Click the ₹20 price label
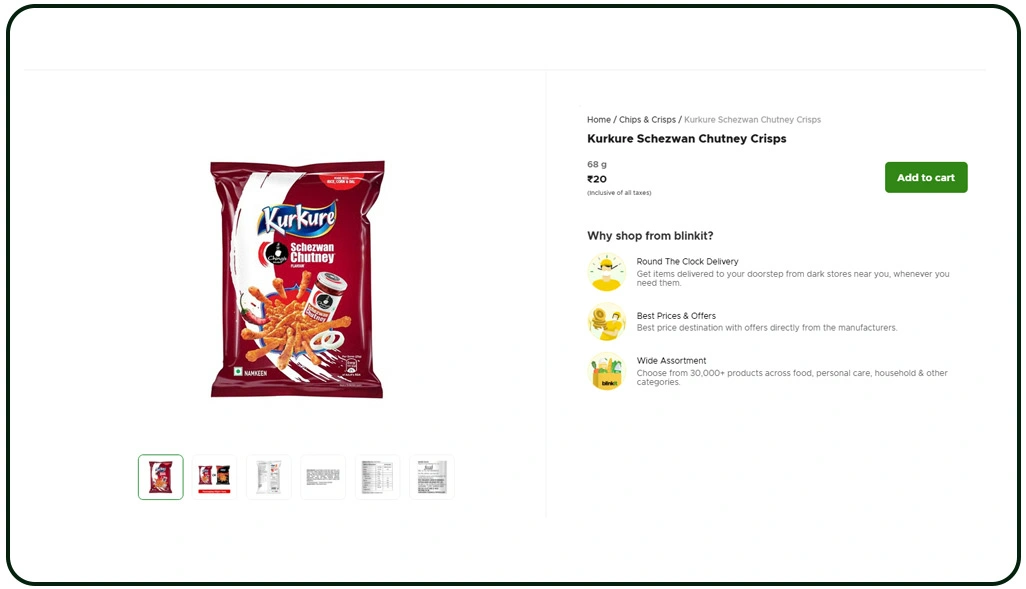 597,179
